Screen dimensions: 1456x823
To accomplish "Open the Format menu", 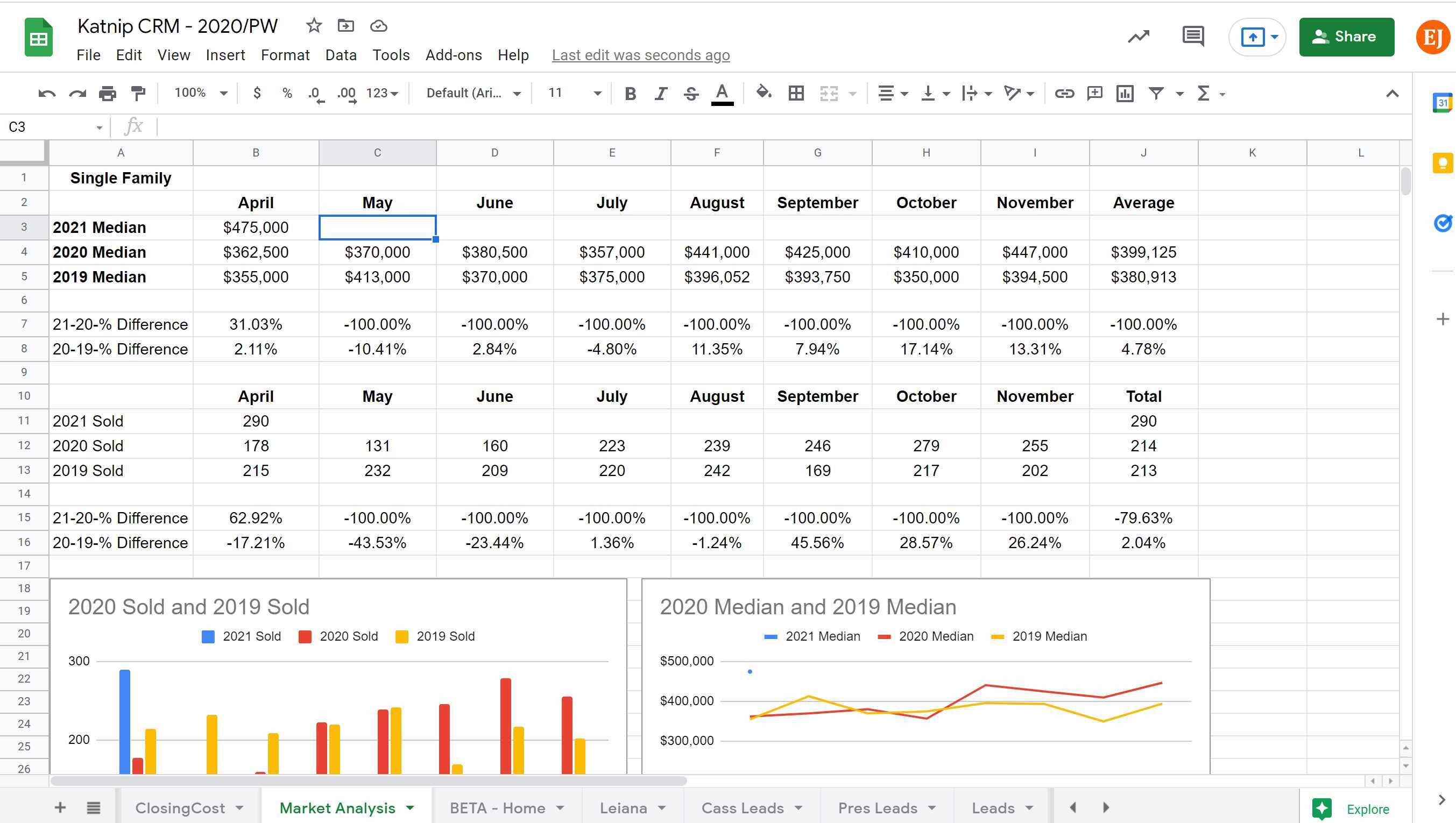I will click(285, 55).
